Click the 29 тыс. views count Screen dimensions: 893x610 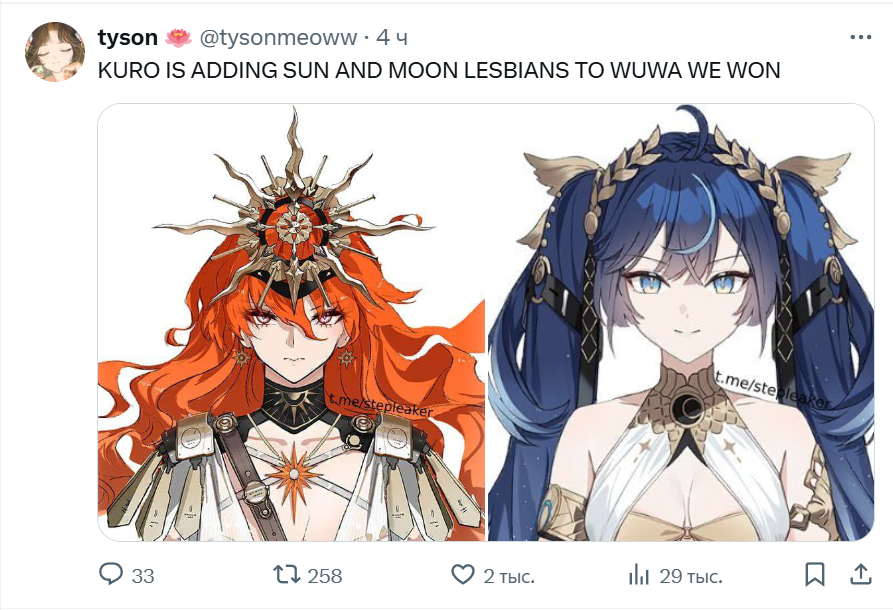point(691,576)
